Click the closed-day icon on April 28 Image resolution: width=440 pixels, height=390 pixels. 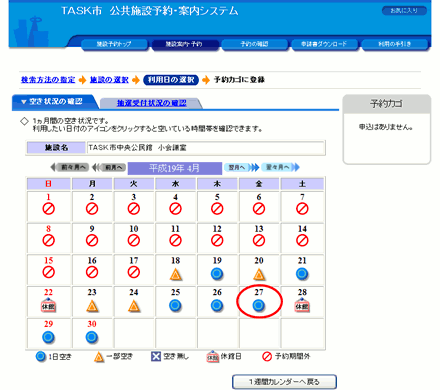click(302, 305)
